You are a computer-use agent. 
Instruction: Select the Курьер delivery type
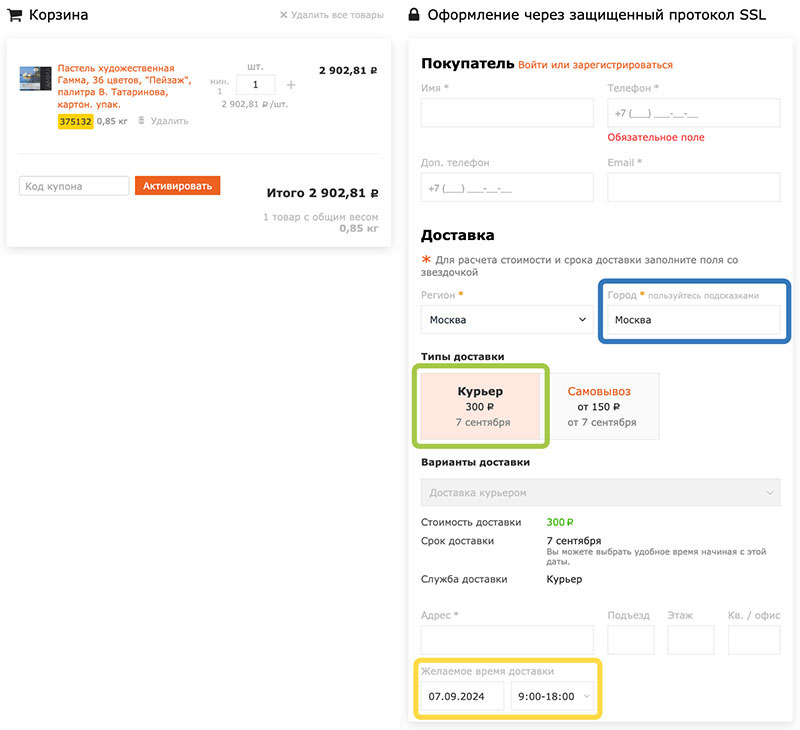[482, 406]
